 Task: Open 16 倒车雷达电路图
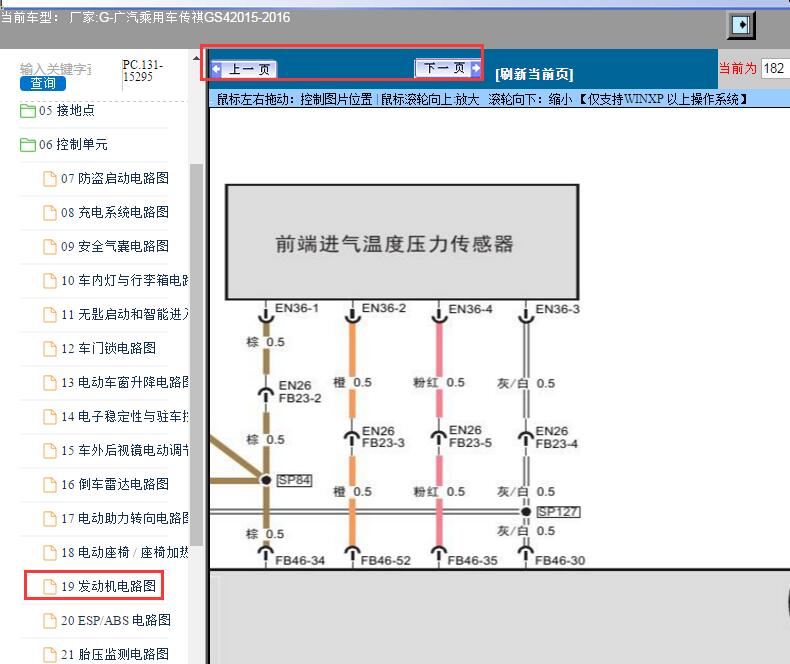(x=115, y=485)
